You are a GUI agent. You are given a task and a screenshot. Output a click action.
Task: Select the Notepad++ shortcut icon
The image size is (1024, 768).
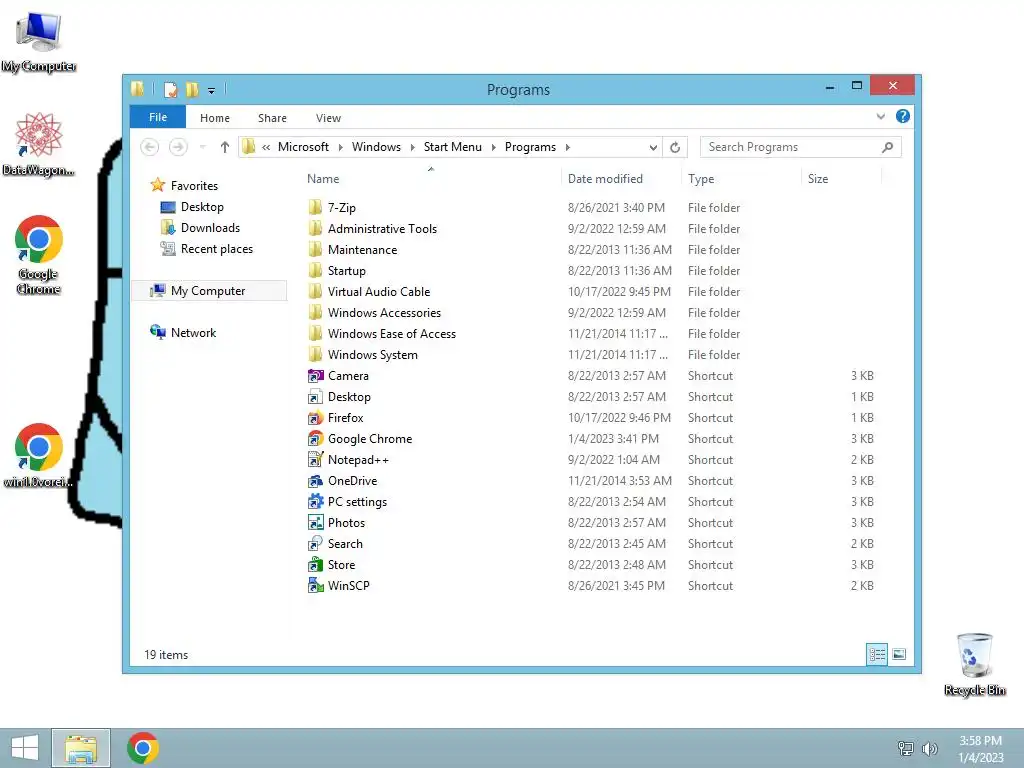click(x=315, y=460)
